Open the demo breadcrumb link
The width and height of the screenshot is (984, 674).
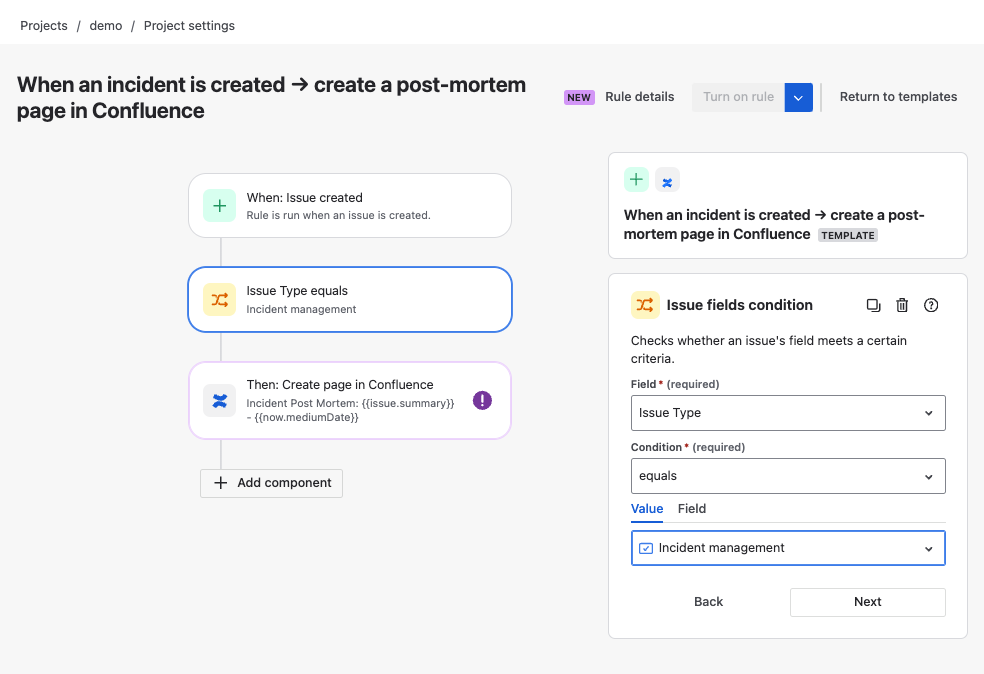(105, 26)
